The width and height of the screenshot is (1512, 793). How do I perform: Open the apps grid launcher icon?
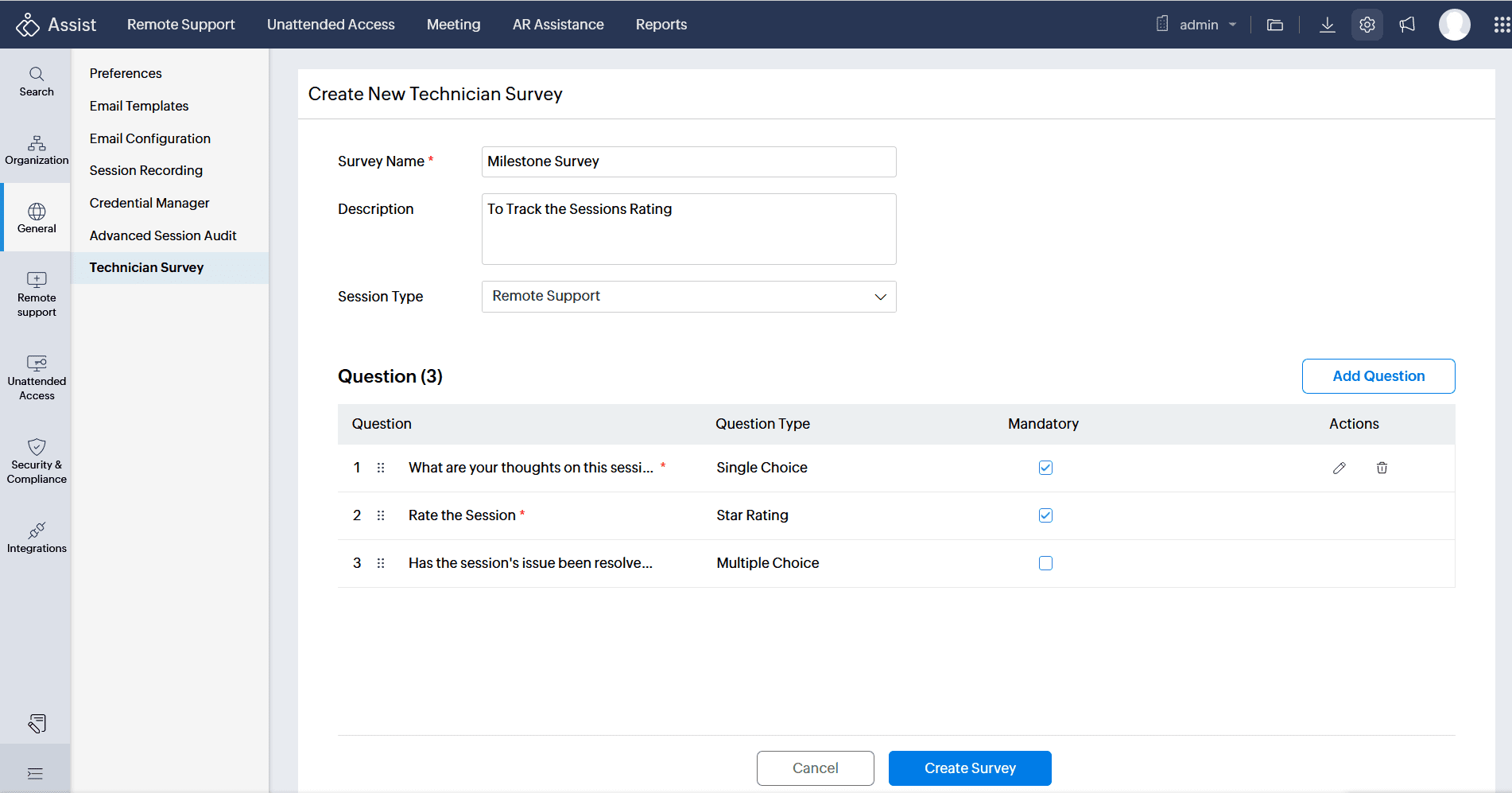point(1501,25)
